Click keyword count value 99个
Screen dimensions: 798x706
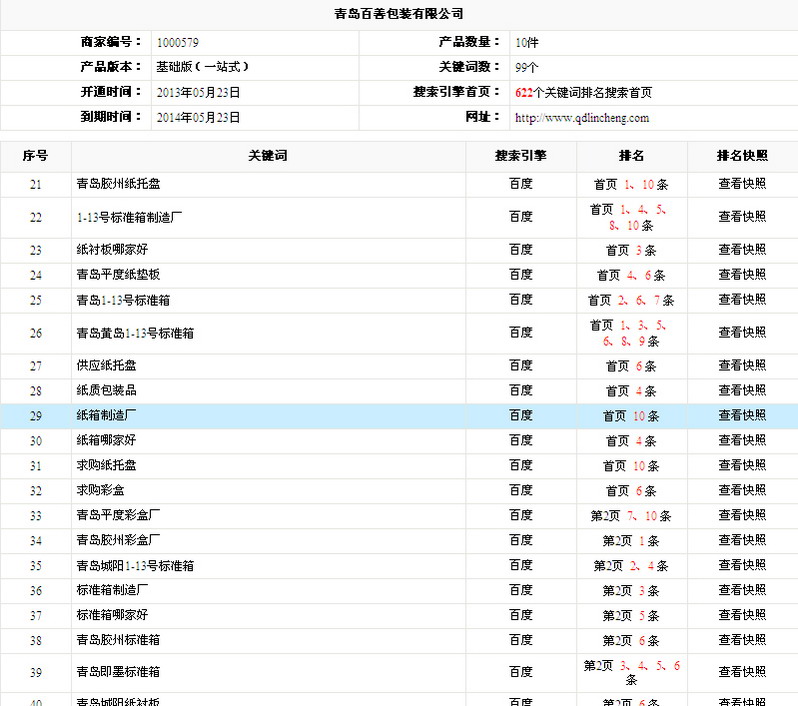527,68
